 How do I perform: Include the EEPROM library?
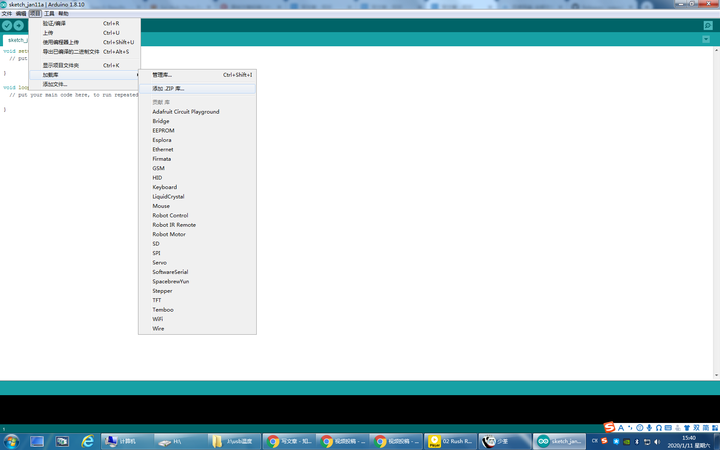click(197, 130)
